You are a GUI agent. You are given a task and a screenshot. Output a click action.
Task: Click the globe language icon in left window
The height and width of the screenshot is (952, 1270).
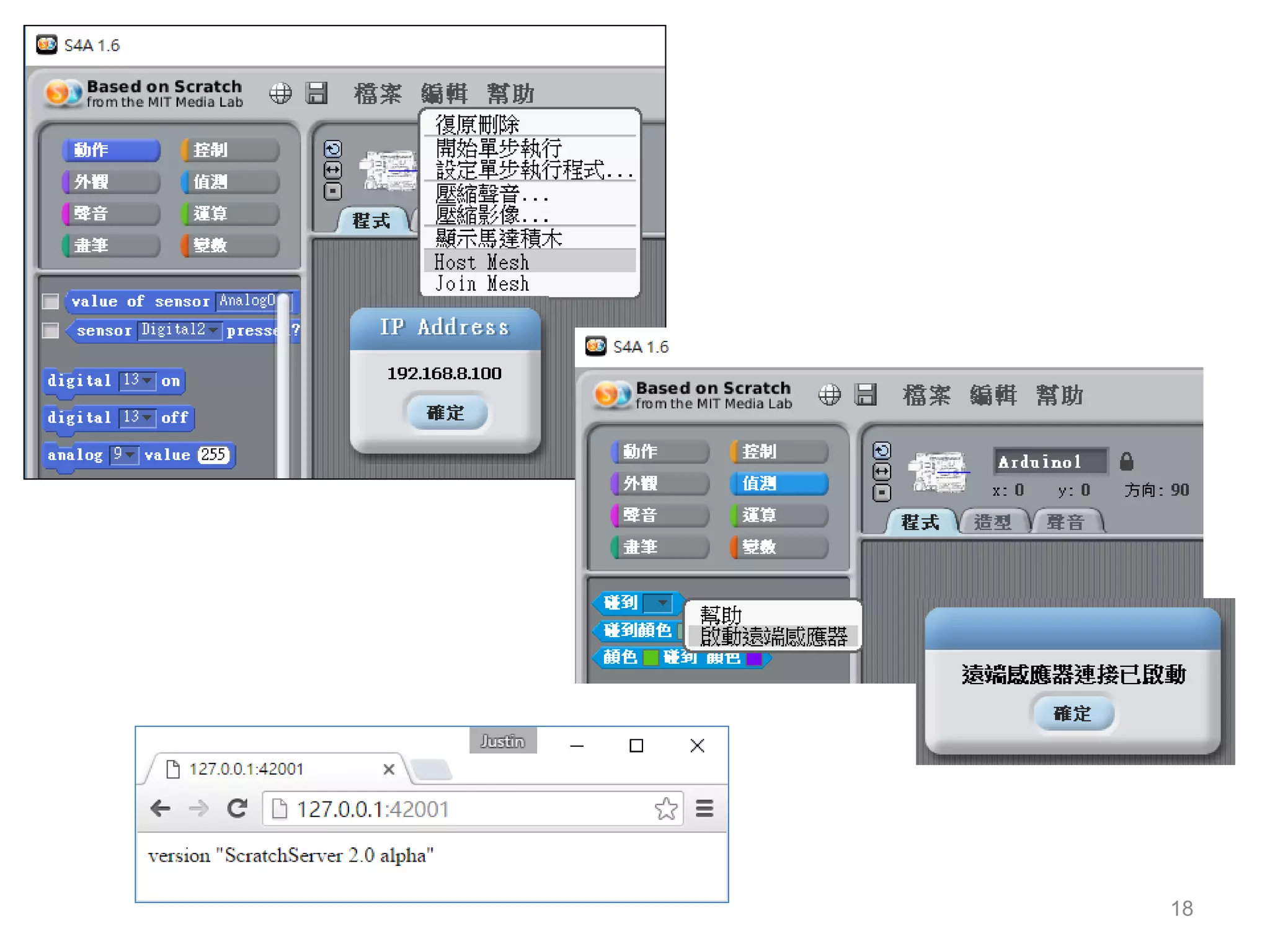tap(280, 94)
